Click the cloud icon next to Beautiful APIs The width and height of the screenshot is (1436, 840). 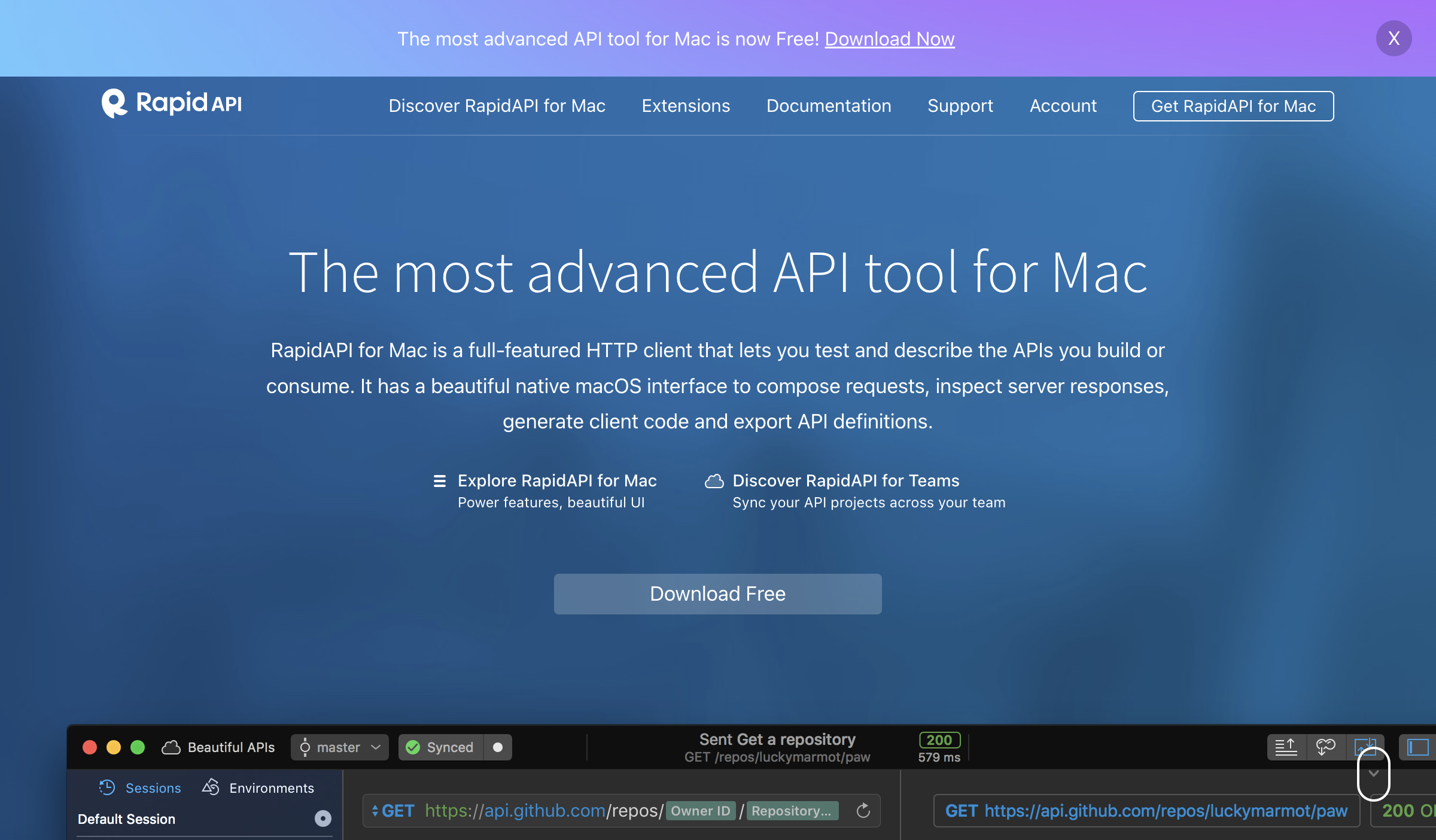pos(171,747)
